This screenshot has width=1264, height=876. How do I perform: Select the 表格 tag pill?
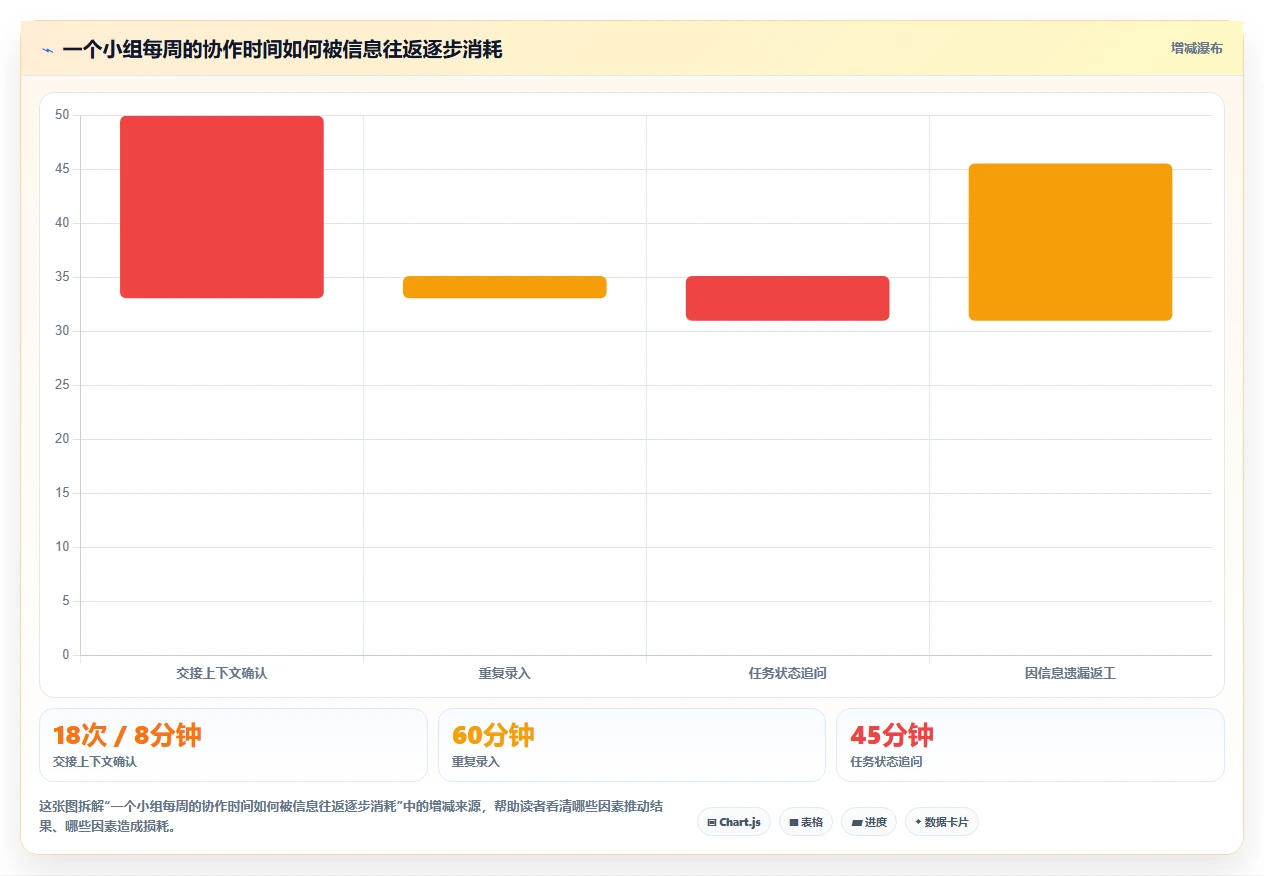click(806, 822)
